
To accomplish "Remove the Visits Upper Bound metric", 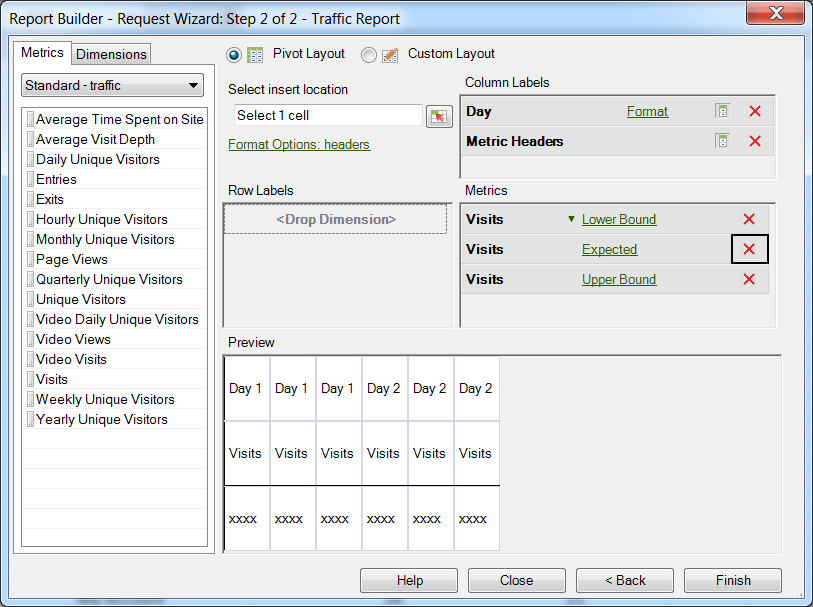I will click(x=749, y=279).
